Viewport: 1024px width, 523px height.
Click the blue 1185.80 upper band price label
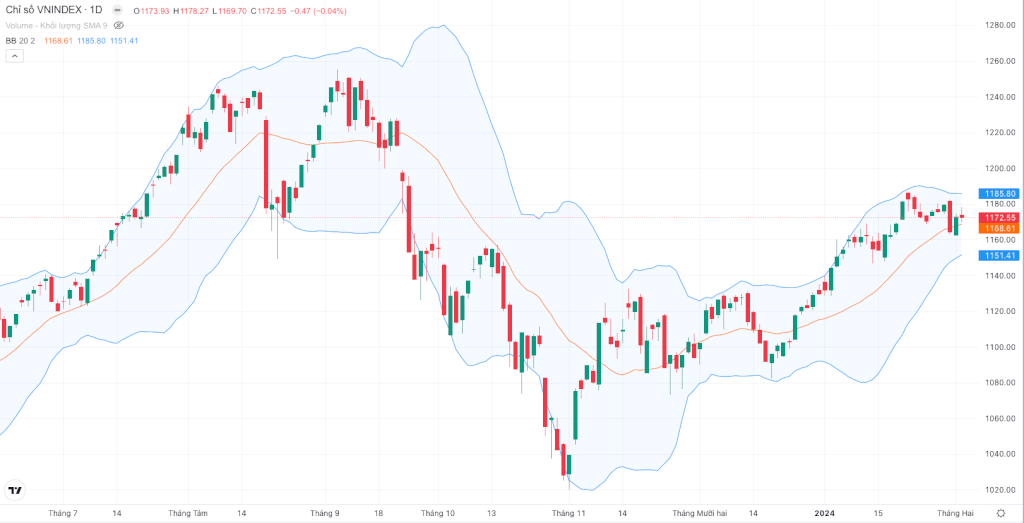(x=999, y=194)
